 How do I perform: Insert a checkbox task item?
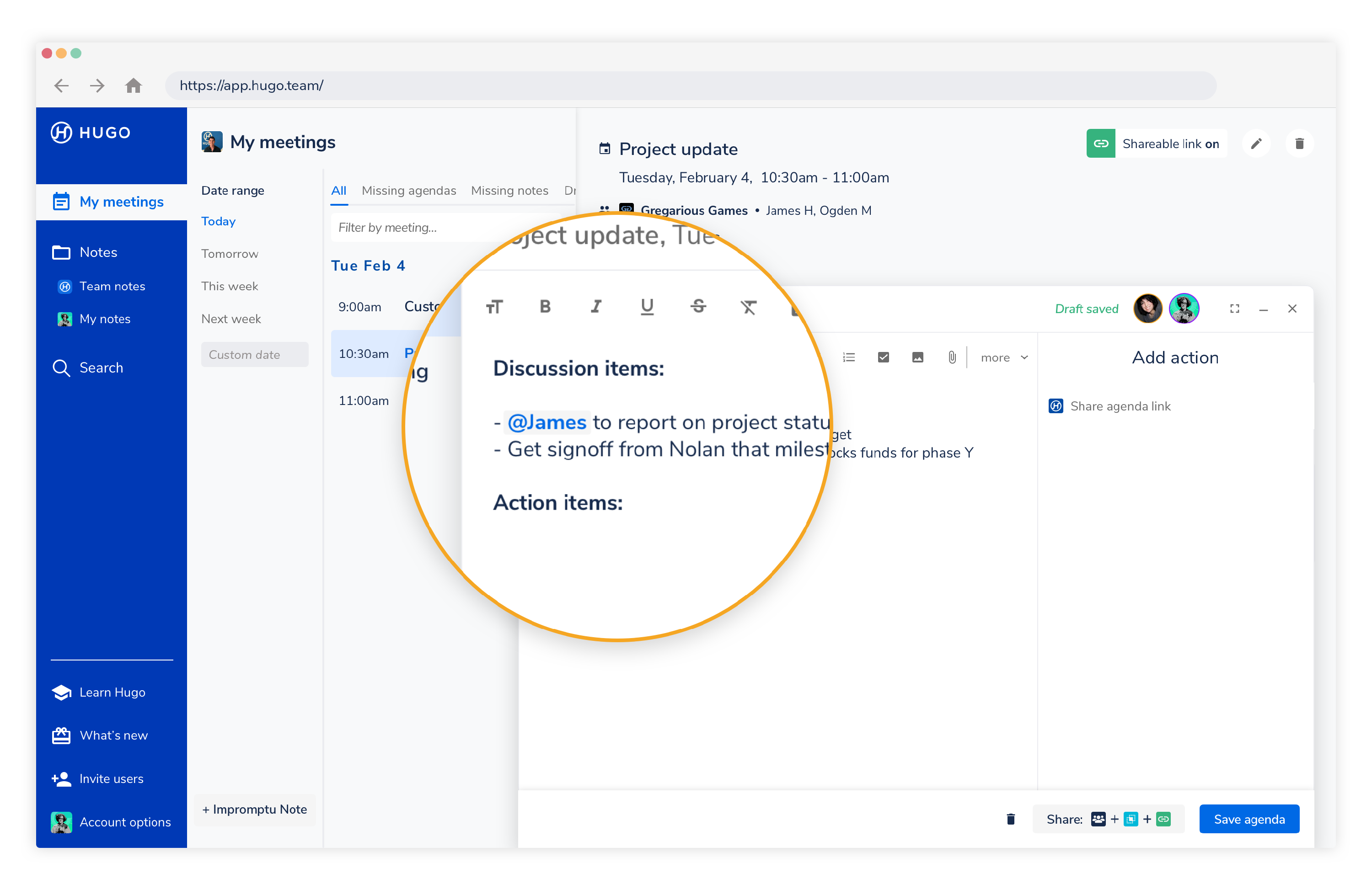883,357
